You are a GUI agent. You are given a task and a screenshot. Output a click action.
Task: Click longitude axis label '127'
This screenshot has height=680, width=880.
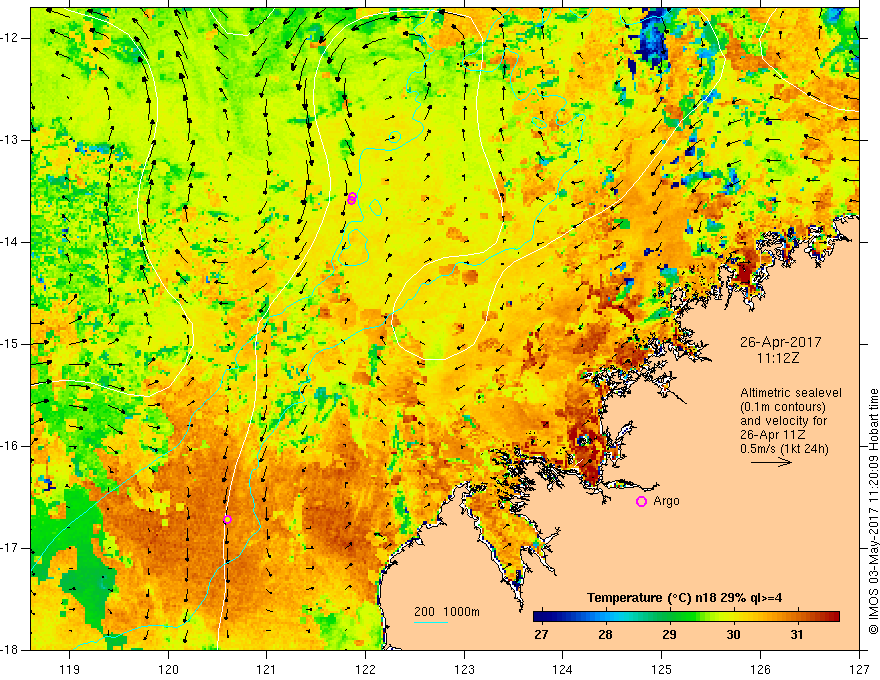tap(859, 669)
